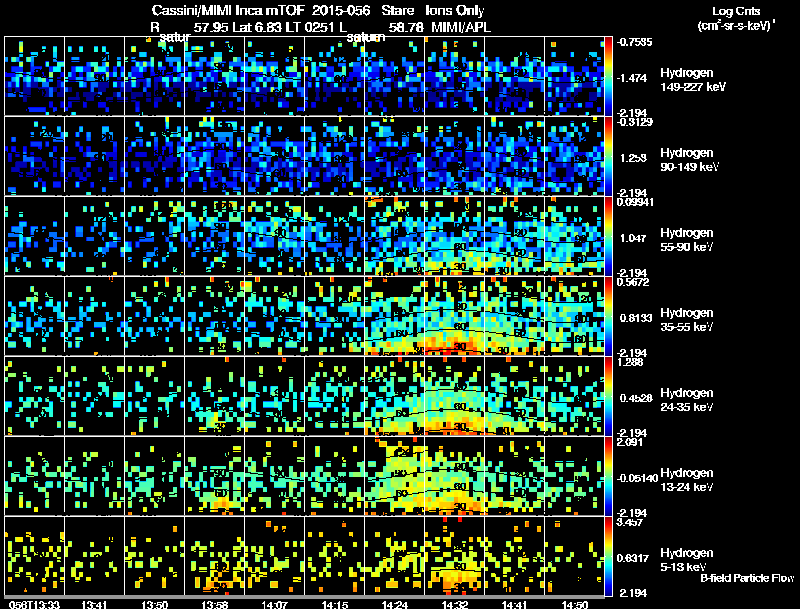Select the 14:32 time axis label
This screenshot has height=609, width=800.
(x=455, y=604)
